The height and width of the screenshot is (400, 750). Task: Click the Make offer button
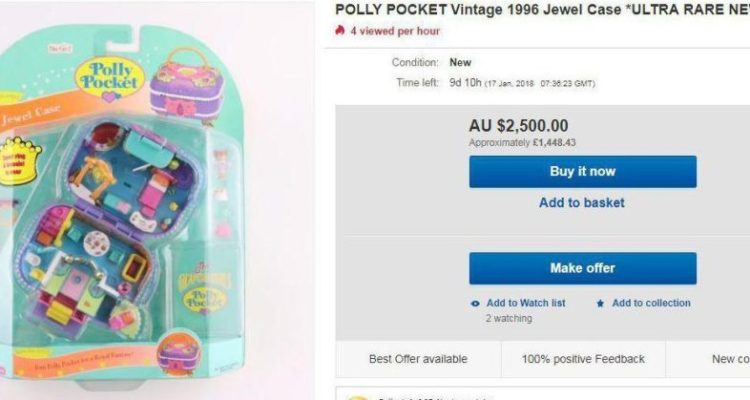pos(583,268)
